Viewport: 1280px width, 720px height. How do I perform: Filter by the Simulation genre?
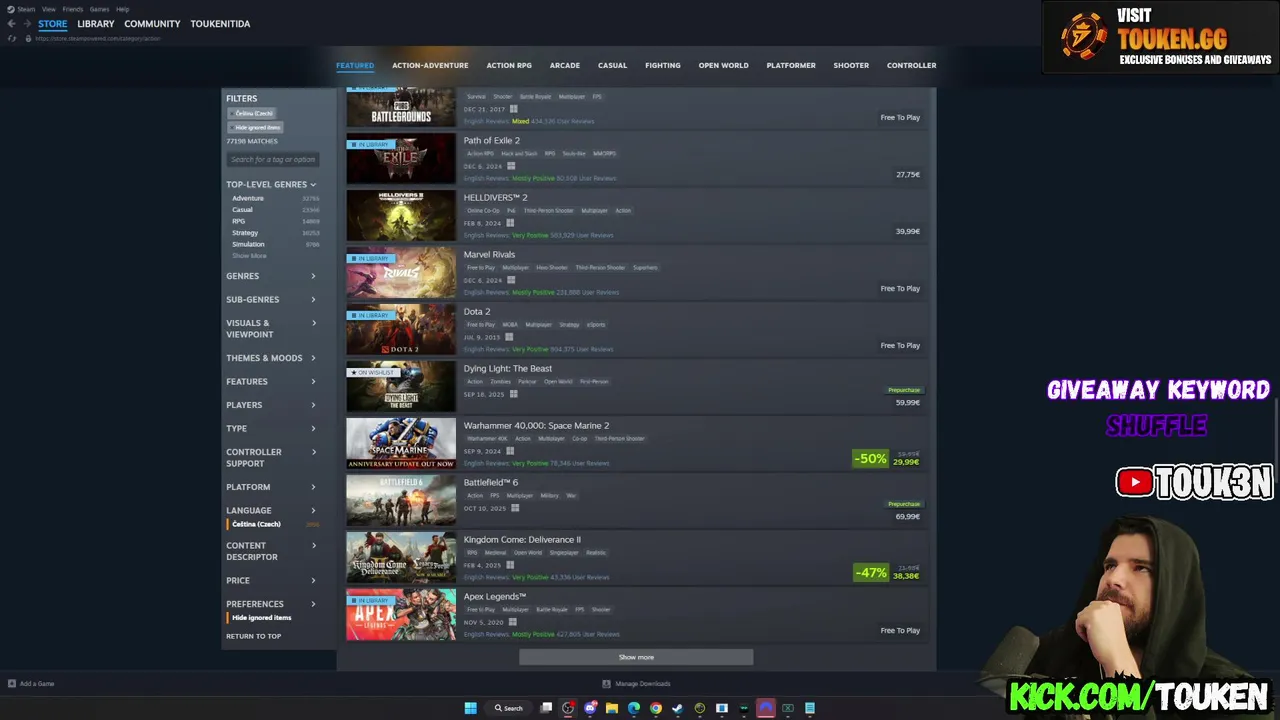(x=248, y=244)
